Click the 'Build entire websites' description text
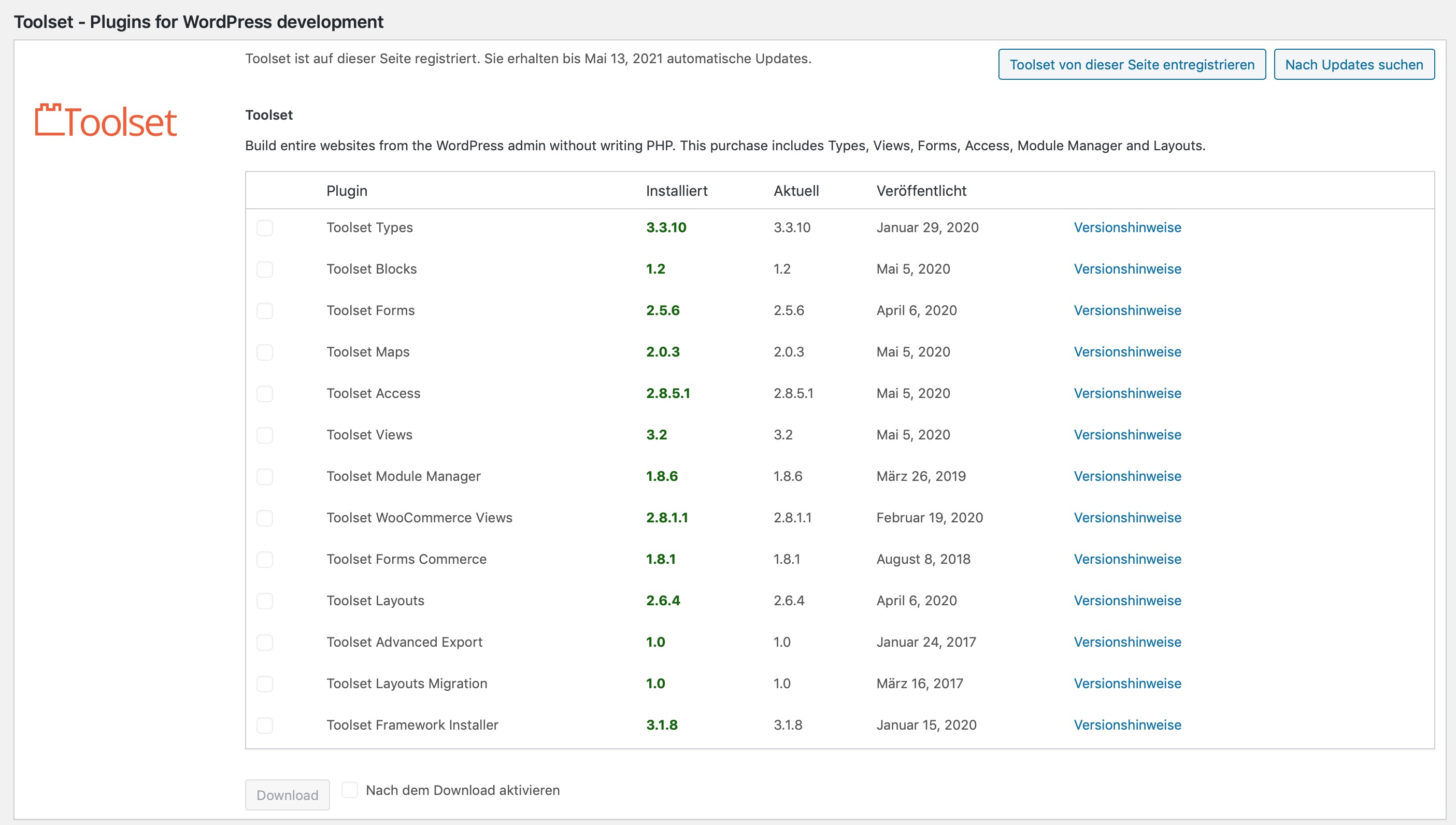The width and height of the screenshot is (1456, 825). (725, 146)
